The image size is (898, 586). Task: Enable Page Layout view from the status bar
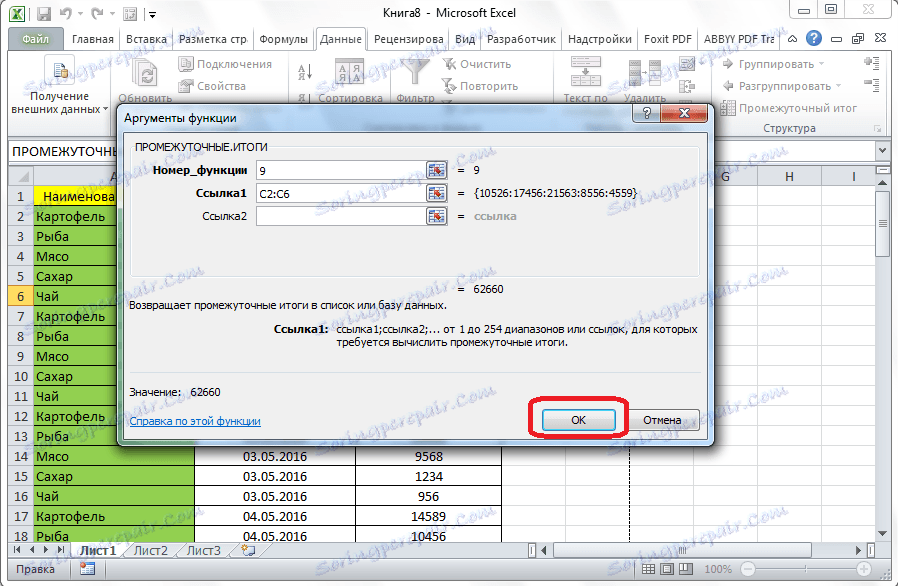coord(667,569)
